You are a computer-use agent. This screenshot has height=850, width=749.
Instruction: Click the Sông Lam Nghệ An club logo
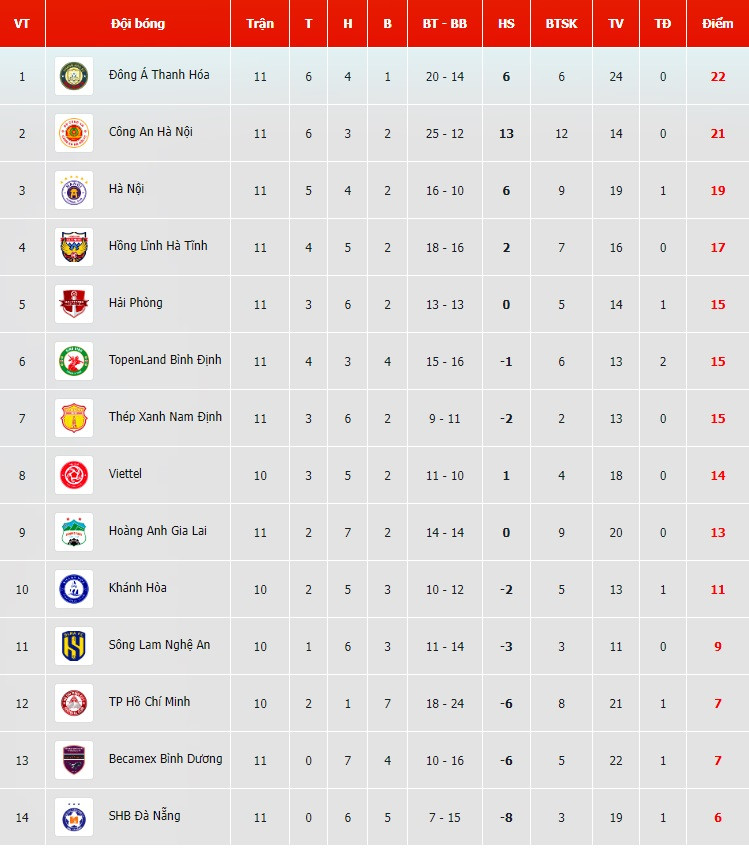[x=74, y=646]
